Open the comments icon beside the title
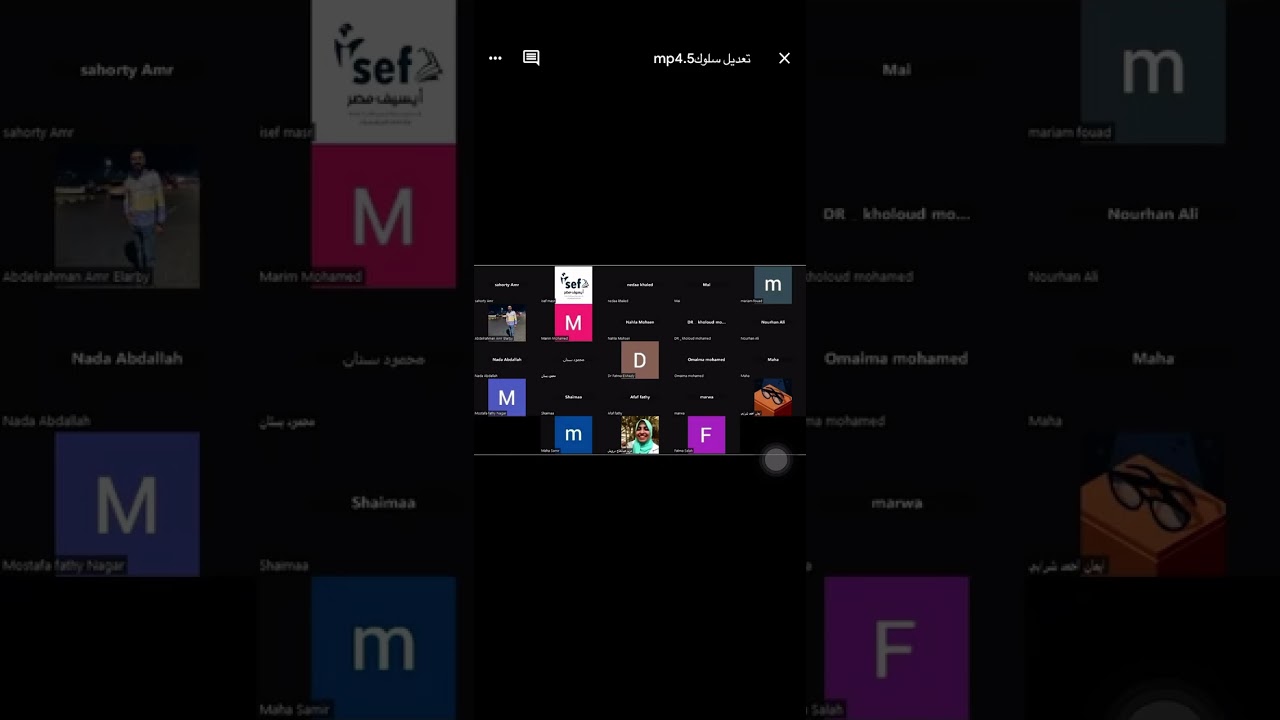Screen dimensions: 1280x720 point(532,58)
